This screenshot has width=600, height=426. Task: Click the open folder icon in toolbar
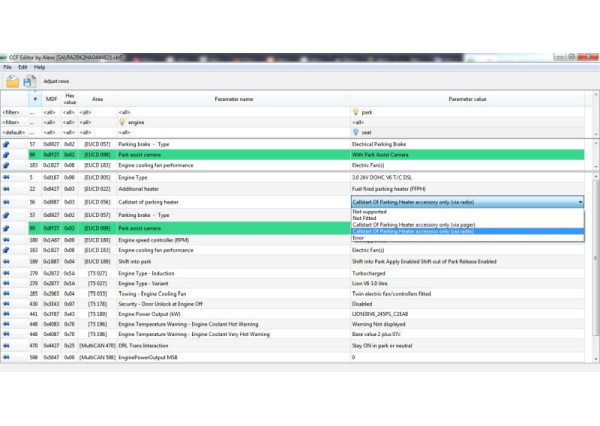coord(13,80)
